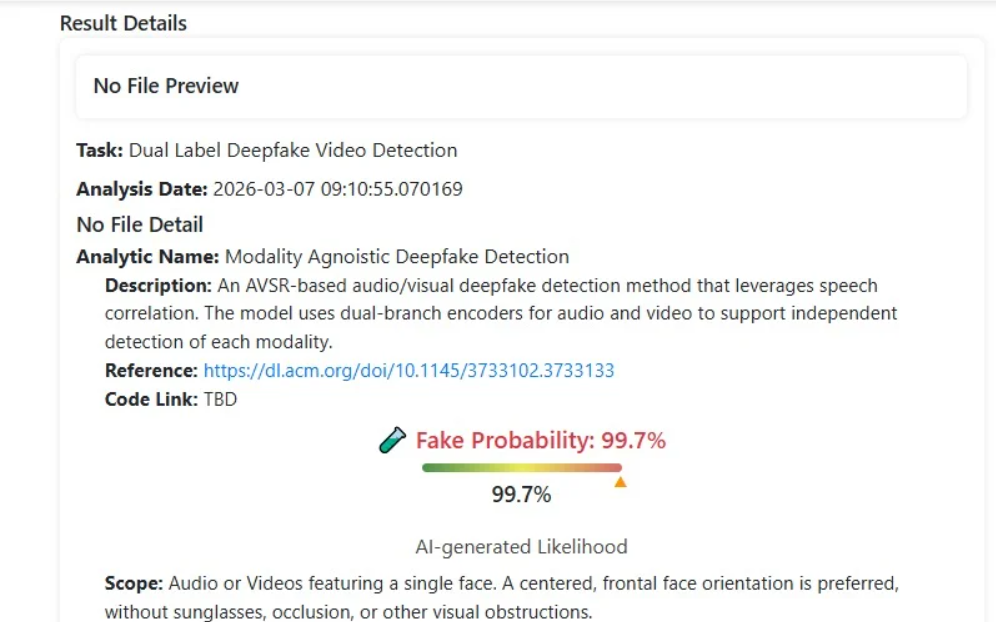
Task: Click the black 99.7% value below bar
Action: [521, 495]
